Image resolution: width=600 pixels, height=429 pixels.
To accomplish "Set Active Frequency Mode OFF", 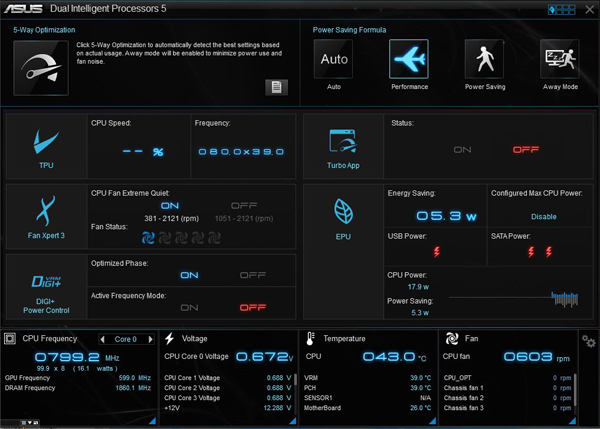I will pyautogui.click(x=253, y=308).
